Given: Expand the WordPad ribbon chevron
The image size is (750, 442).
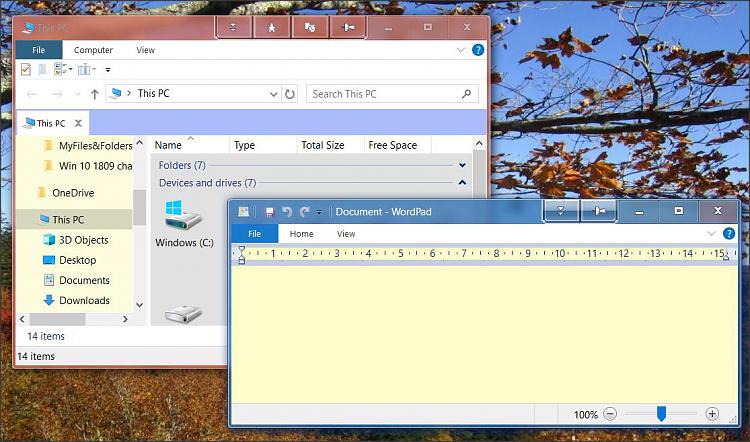Looking at the screenshot, I should 711,233.
